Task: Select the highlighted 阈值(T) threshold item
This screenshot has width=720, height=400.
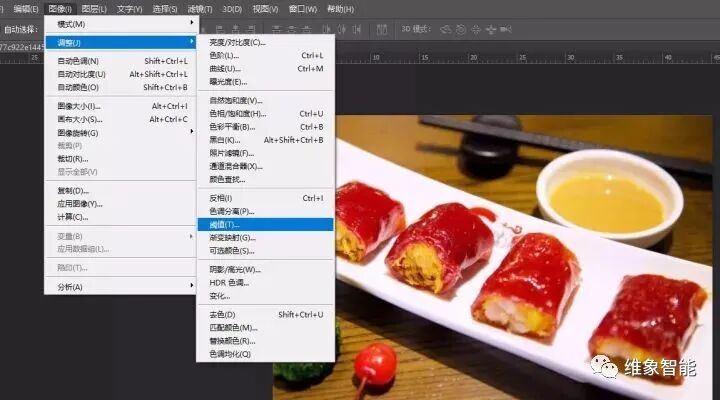Action: [265, 225]
